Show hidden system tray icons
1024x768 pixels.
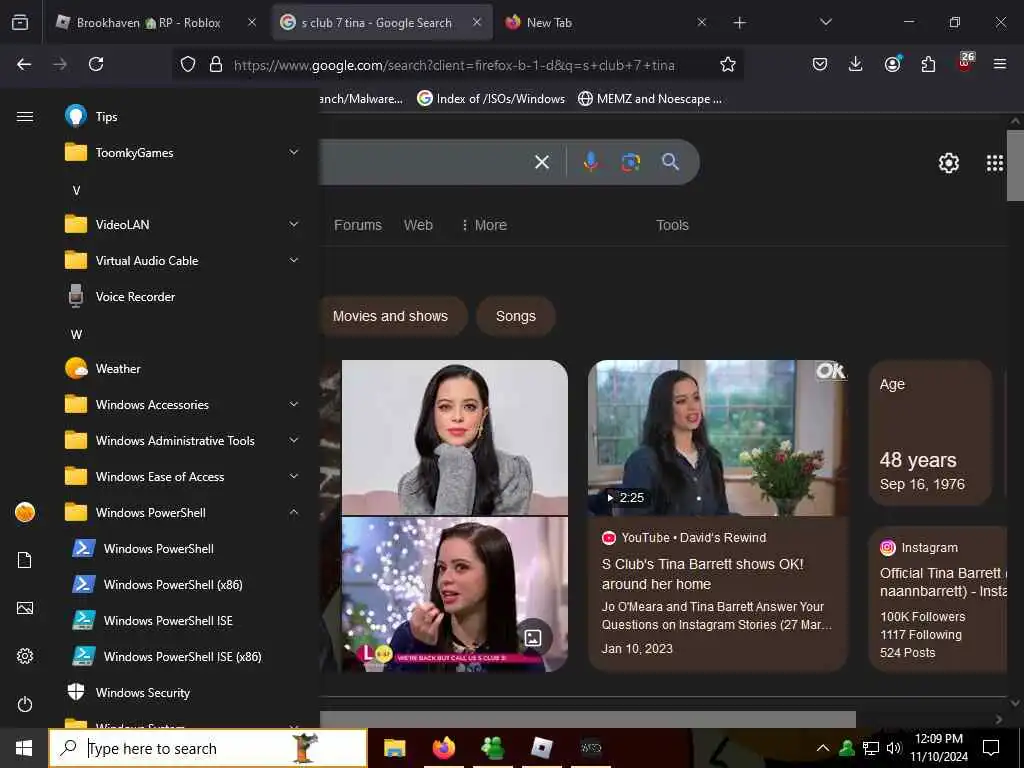click(x=823, y=748)
